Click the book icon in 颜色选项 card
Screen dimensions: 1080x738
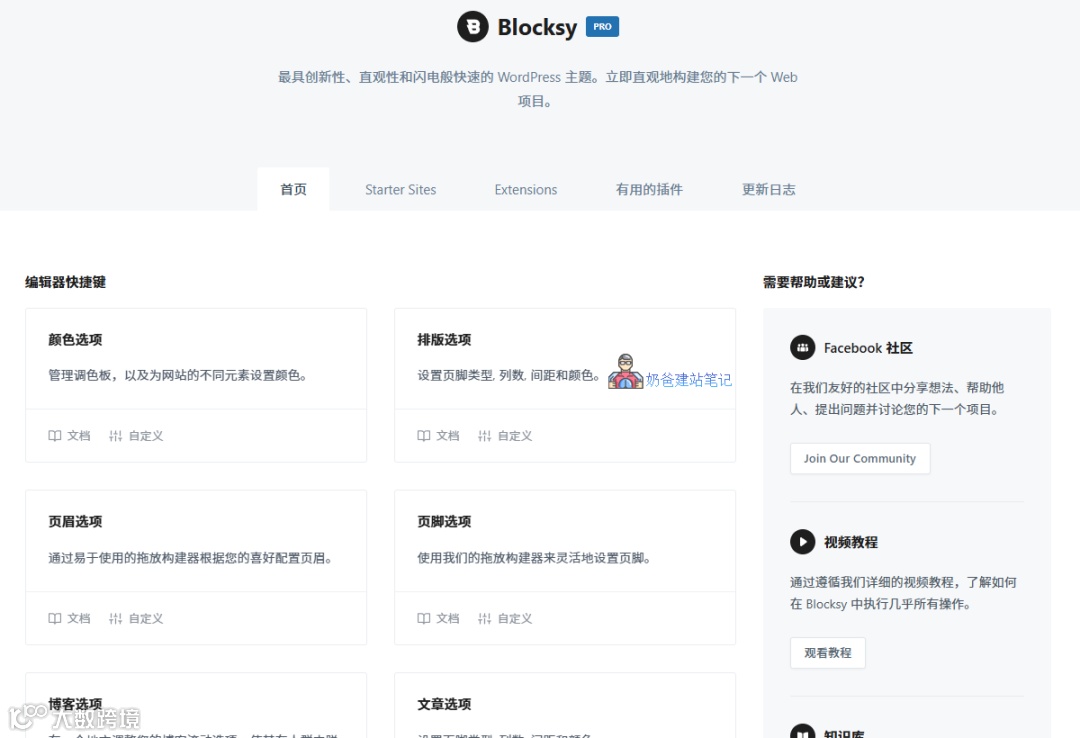pyautogui.click(x=54, y=435)
